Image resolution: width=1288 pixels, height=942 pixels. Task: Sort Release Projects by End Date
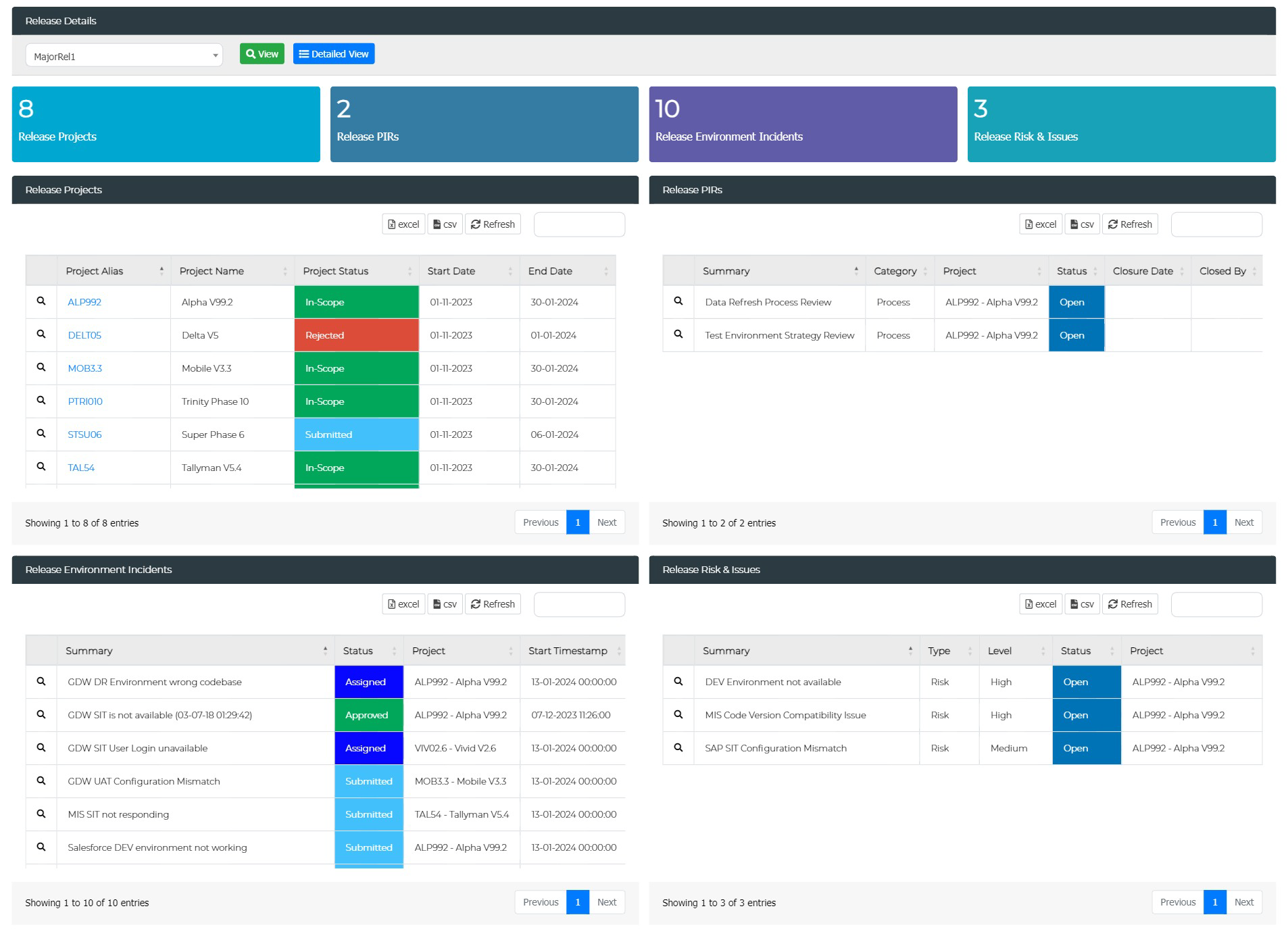[568, 271]
